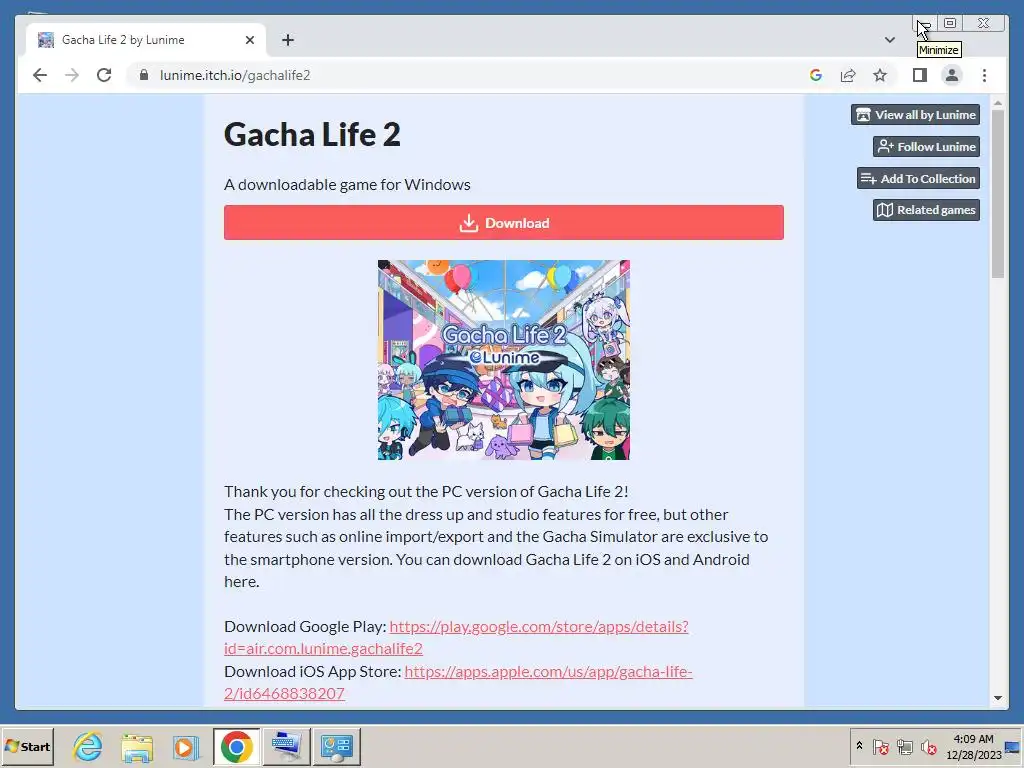This screenshot has height=768, width=1024.
Task: Go back using the browser back arrow
Action: (x=40, y=75)
